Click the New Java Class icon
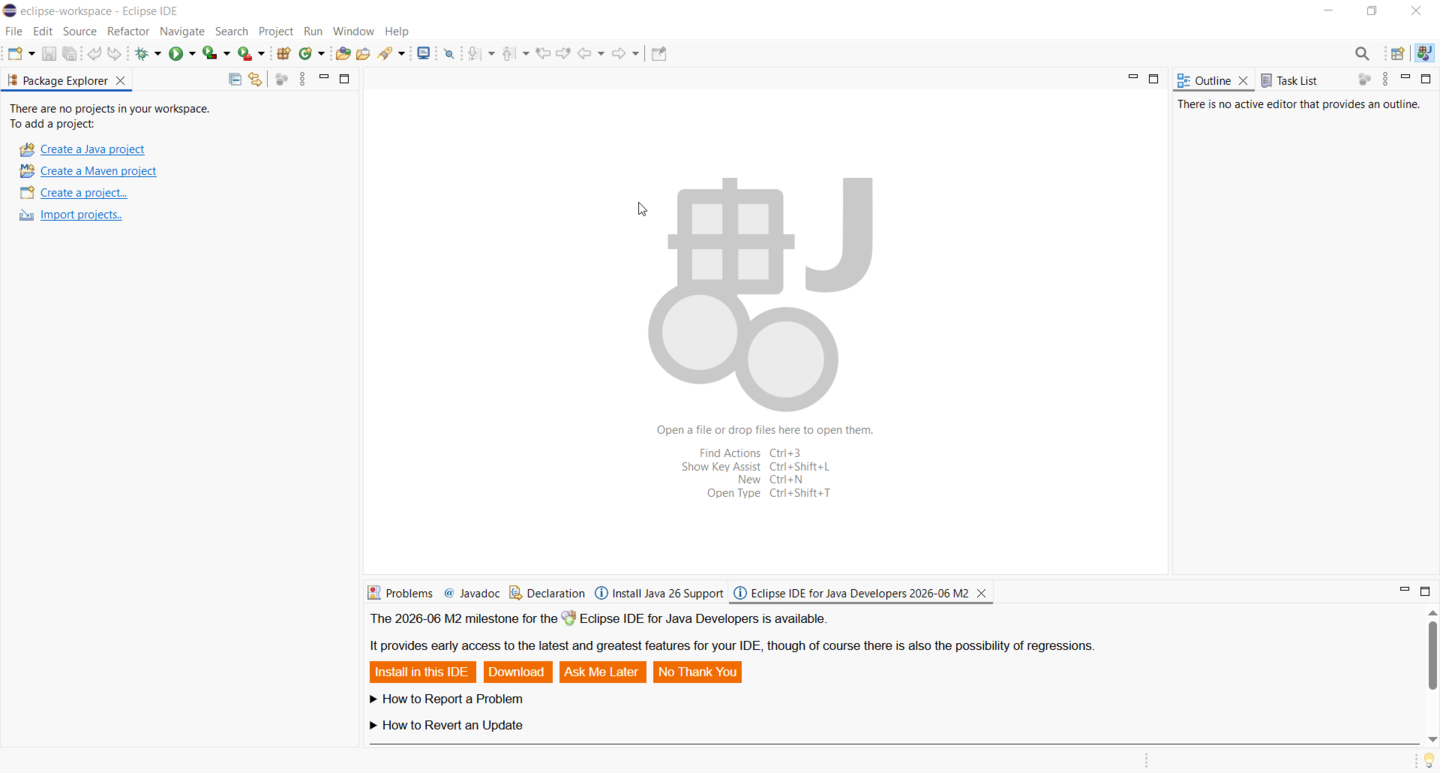The width and height of the screenshot is (1440, 773). (x=306, y=54)
